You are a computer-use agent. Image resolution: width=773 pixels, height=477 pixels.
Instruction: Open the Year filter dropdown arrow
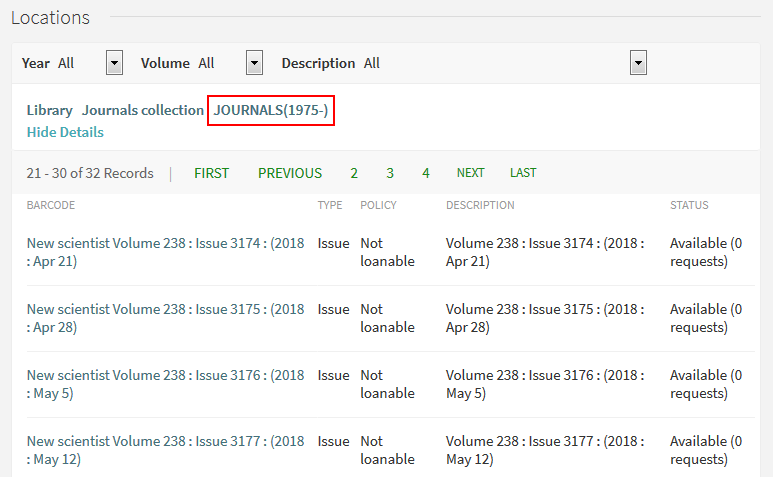[x=114, y=63]
